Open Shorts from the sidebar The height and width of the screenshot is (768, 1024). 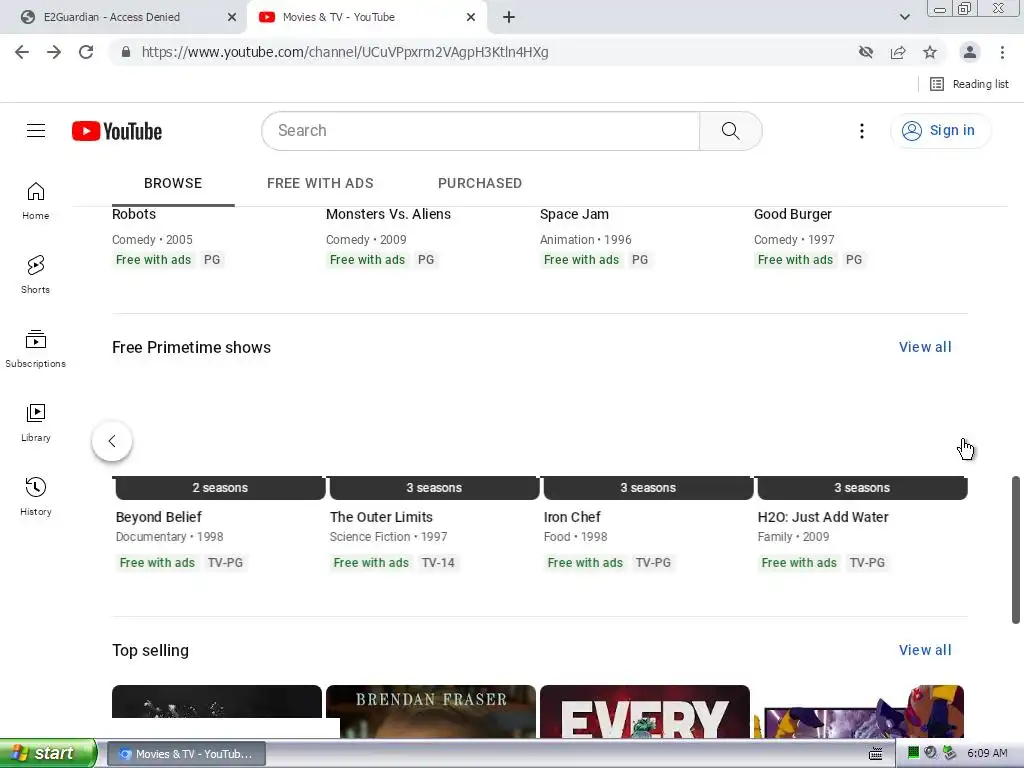[x=36, y=275]
